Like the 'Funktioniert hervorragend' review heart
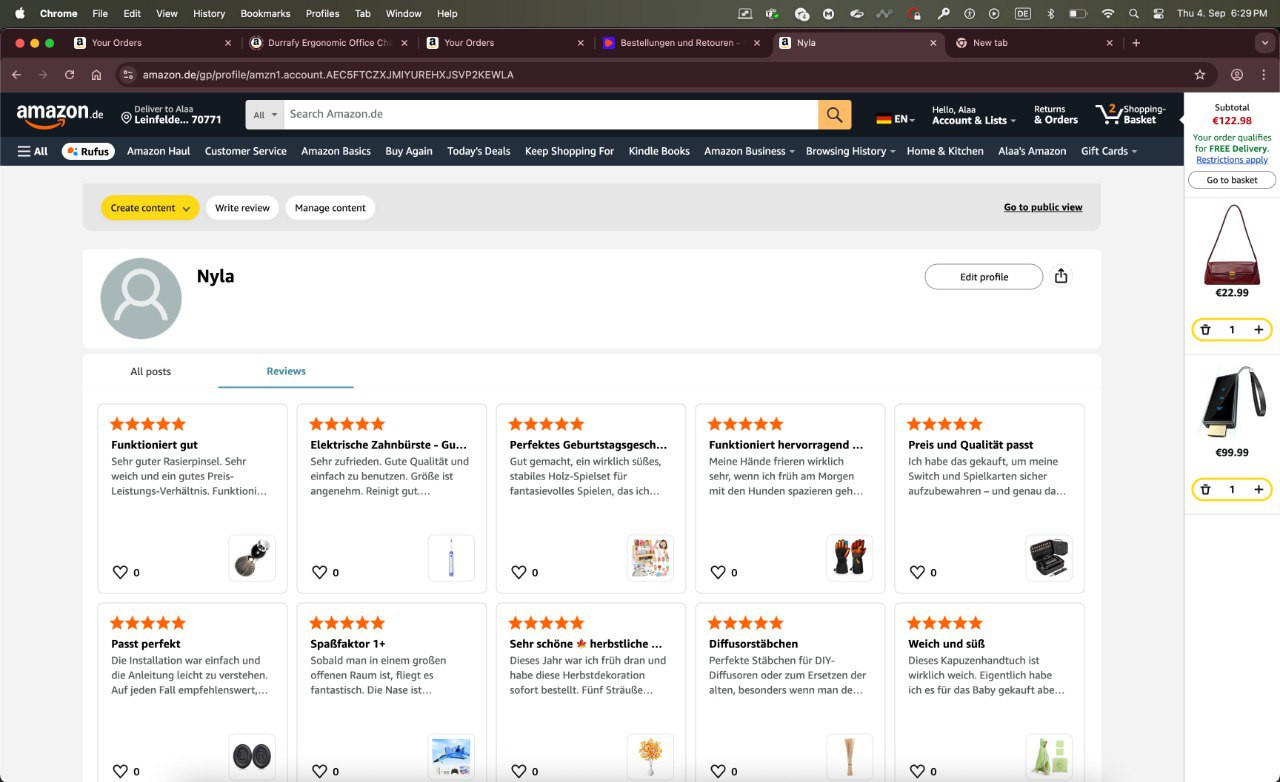The width and height of the screenshot is (1280, 782). 717,572
